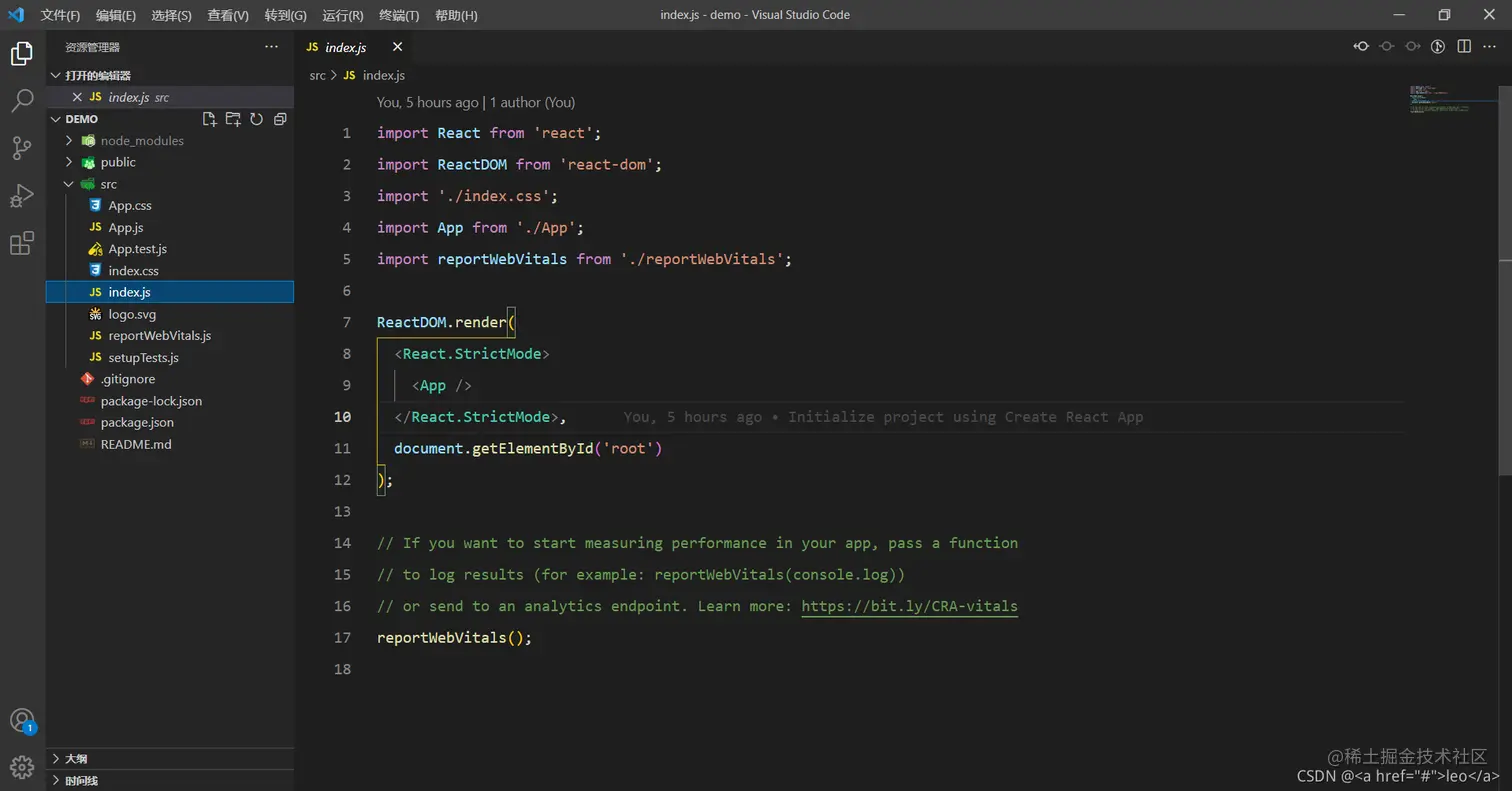Open the Source Control view
Image resolution: width=1512 pixels, height=791 pixels.
click(x=22, y=148)
